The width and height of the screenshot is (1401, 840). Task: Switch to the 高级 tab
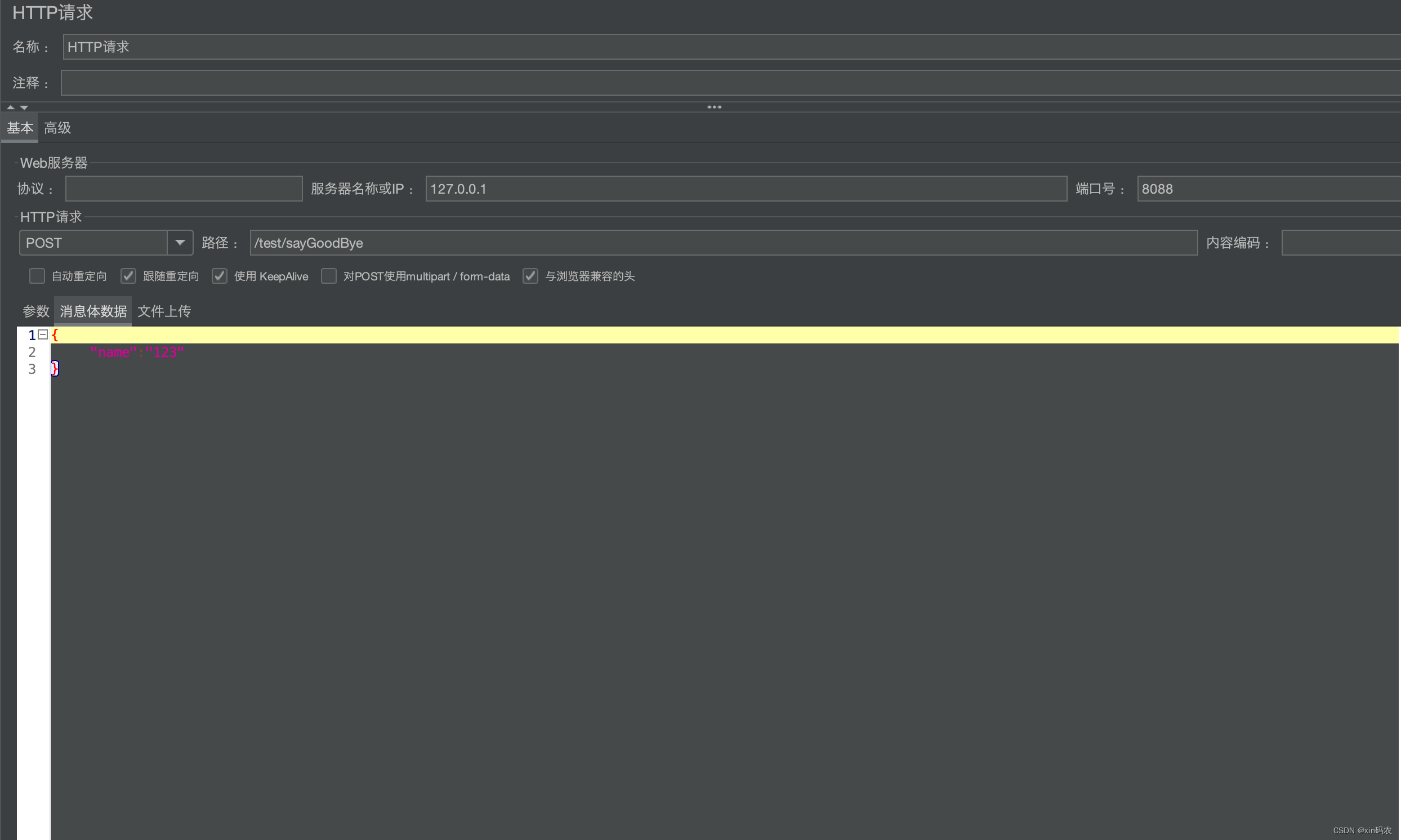57,127
